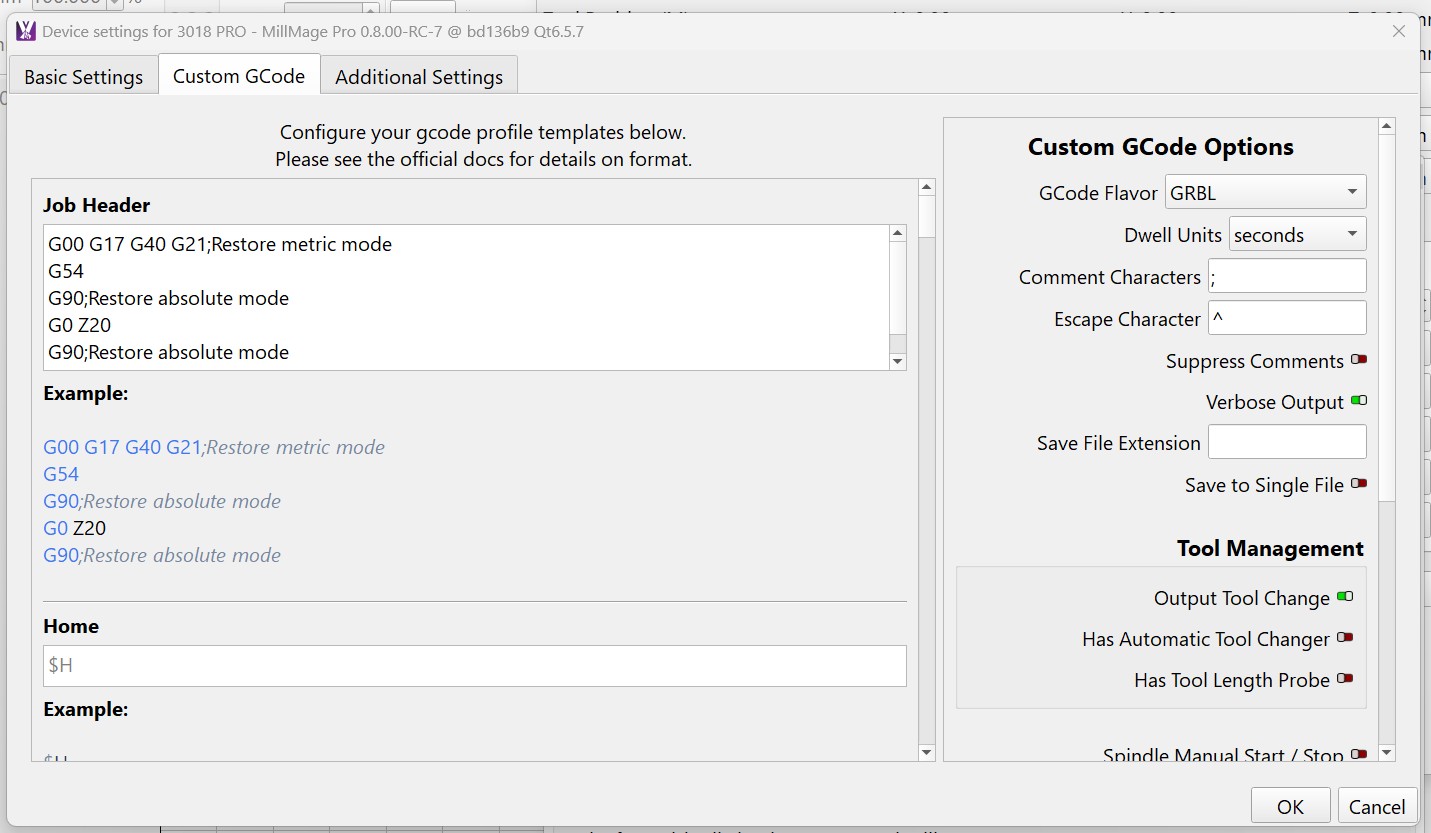The image size is (1431, 833).
Task: Click options panel scroll-up arrow
Action: point(1386,127)
